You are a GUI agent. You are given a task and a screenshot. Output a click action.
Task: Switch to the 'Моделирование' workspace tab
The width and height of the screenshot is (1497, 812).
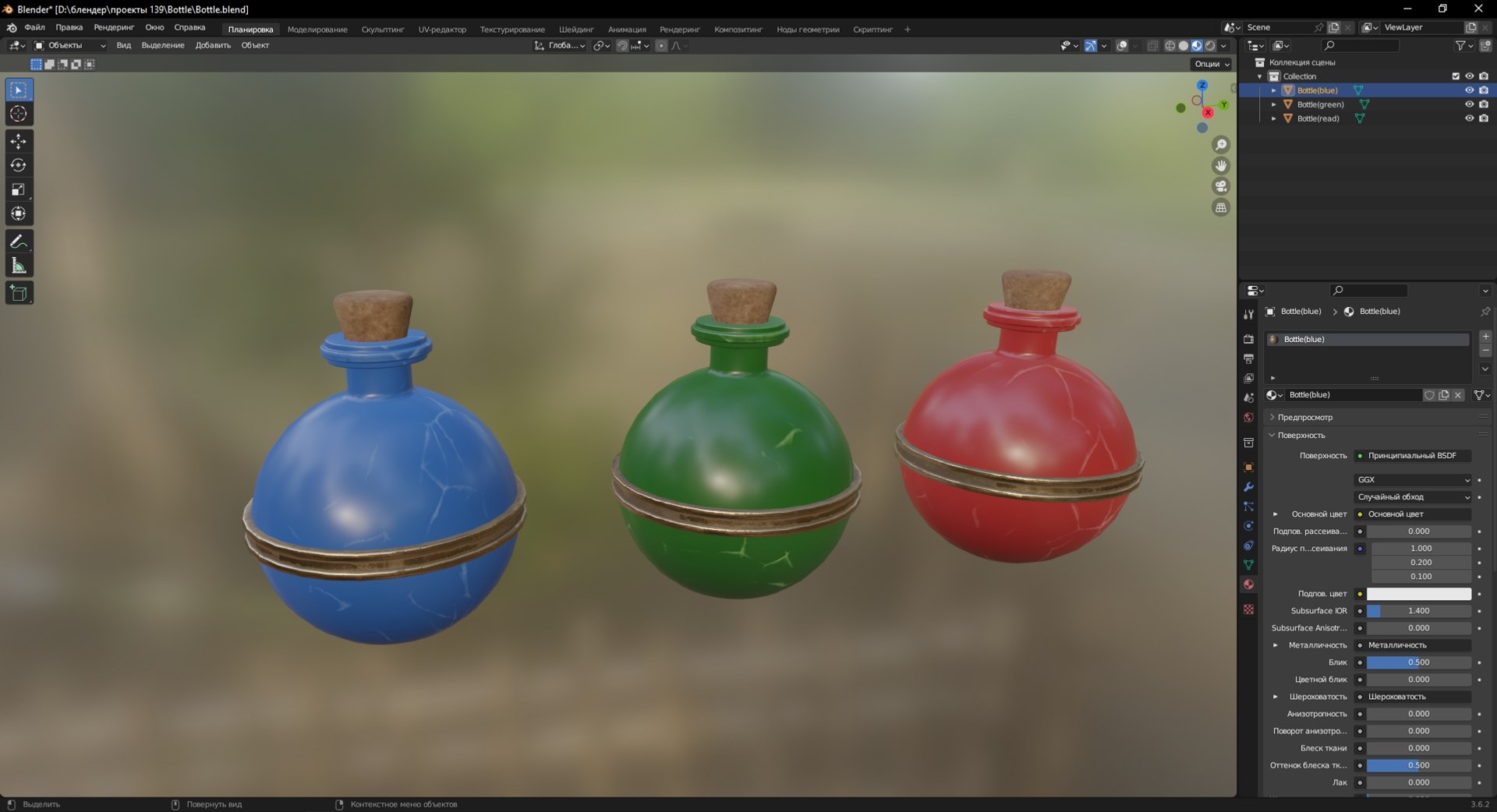tap(317, 30)
